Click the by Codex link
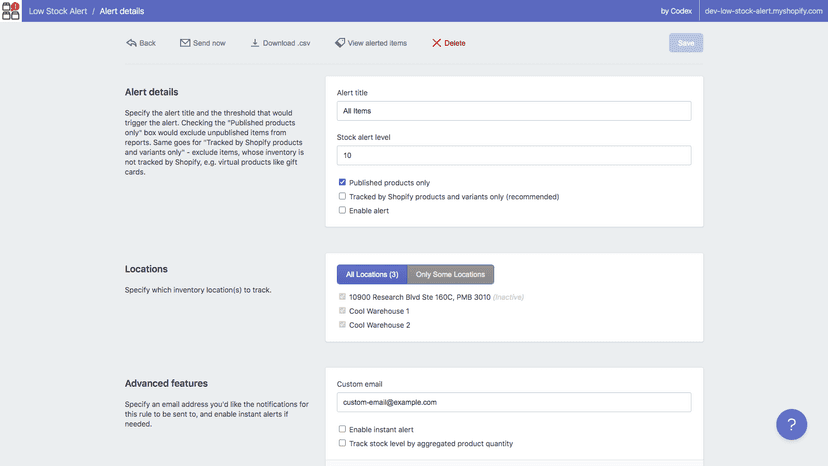Image resolution: width=828 pixels, height=466 pixels. 676,11
